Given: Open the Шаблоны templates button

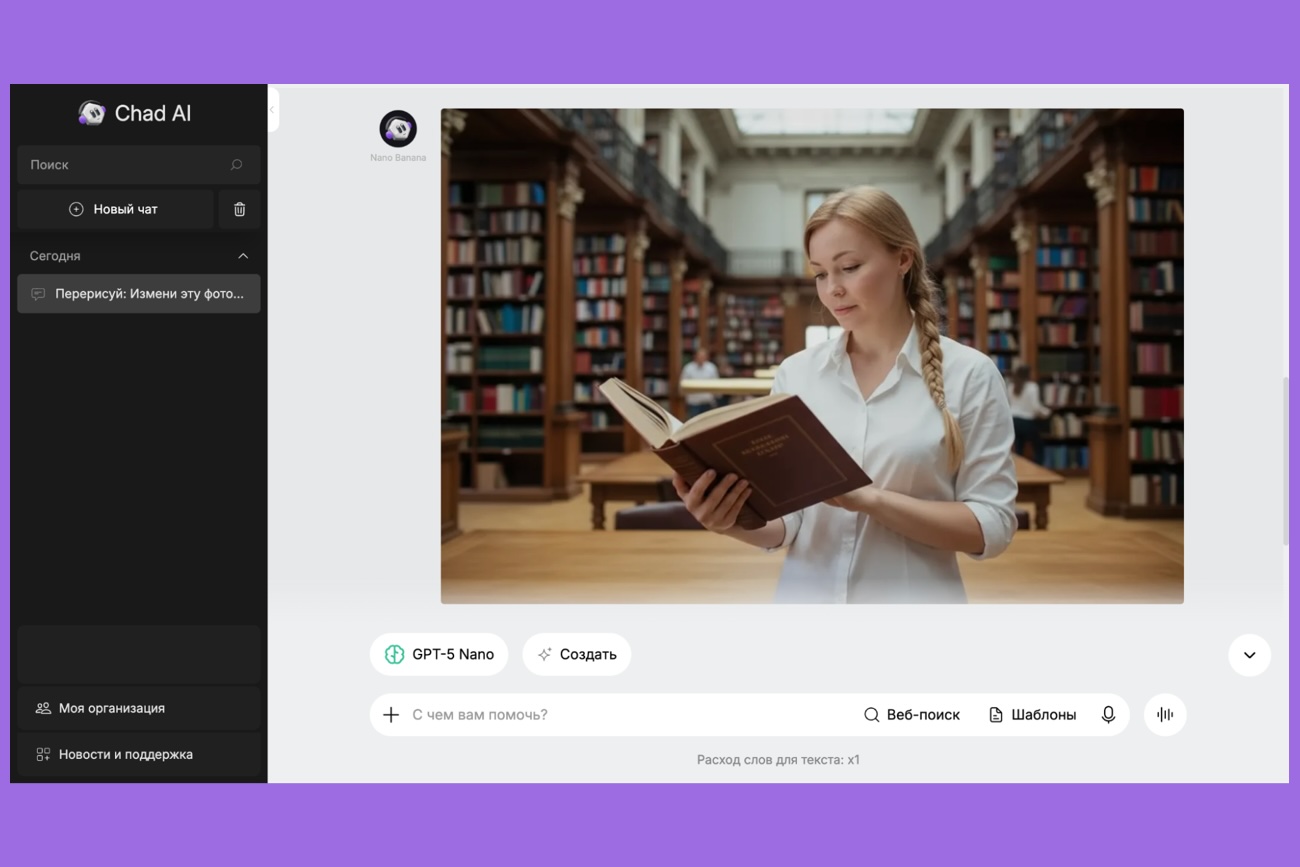Looking at the screenshot, I should tap(1032, 715).
